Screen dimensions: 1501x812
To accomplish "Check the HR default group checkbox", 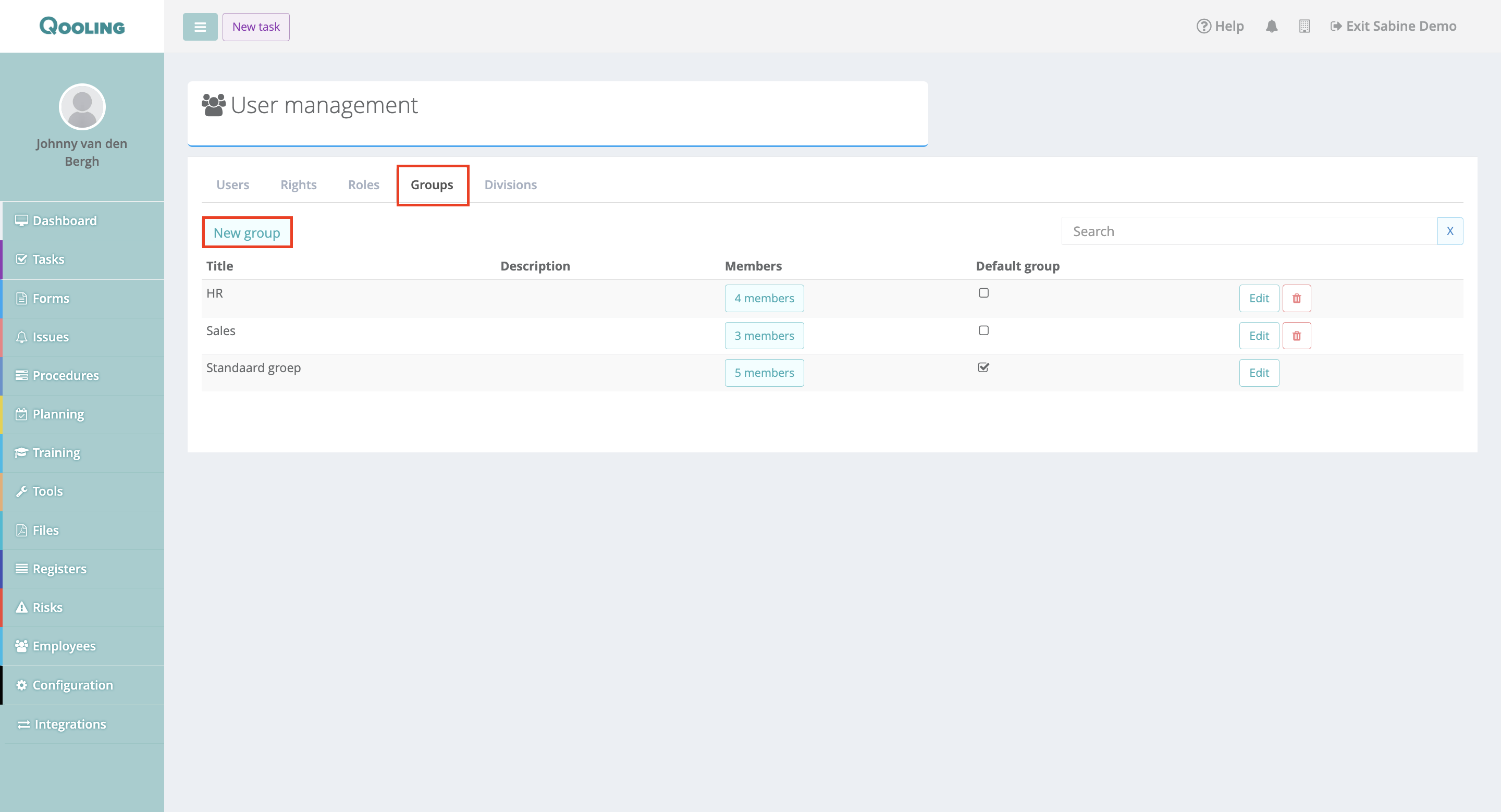I will [983, 293].
